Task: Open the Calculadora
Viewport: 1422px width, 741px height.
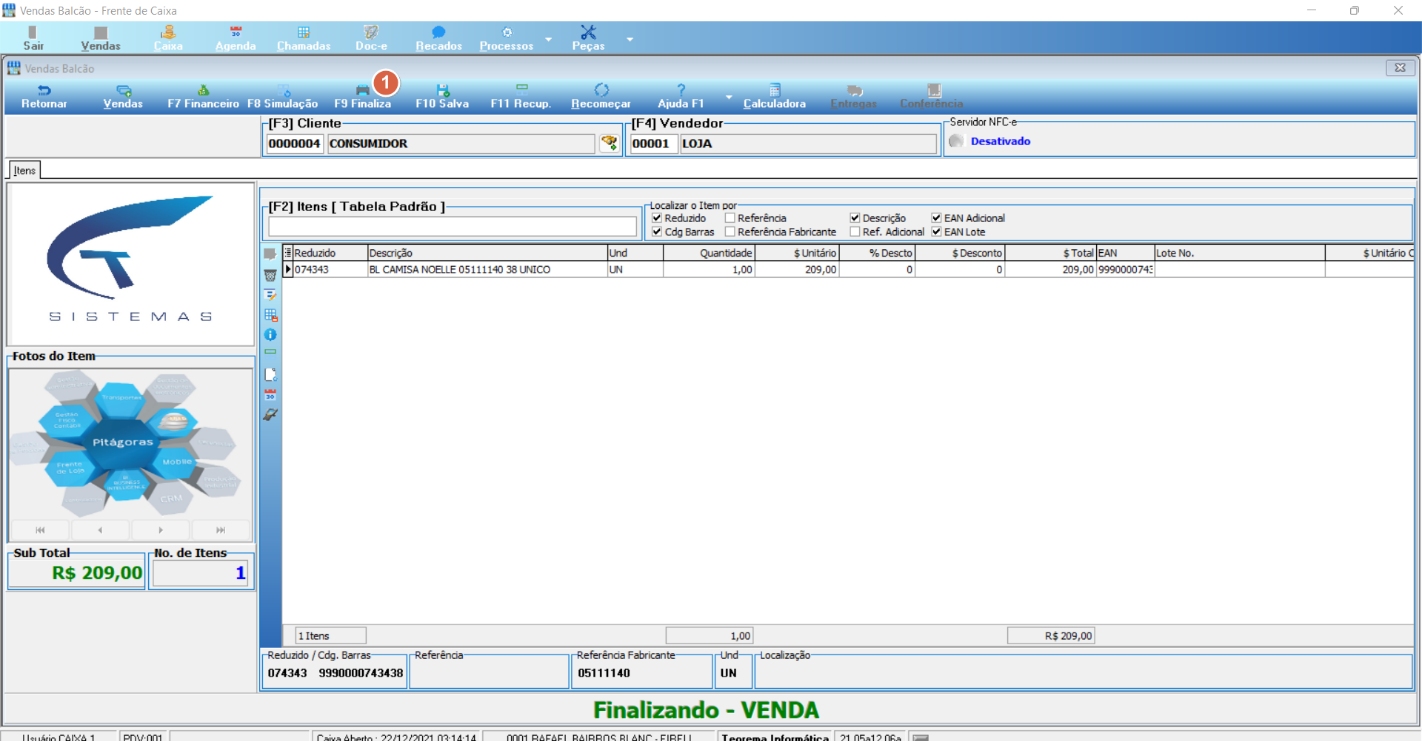Action: tap(774, 96)
